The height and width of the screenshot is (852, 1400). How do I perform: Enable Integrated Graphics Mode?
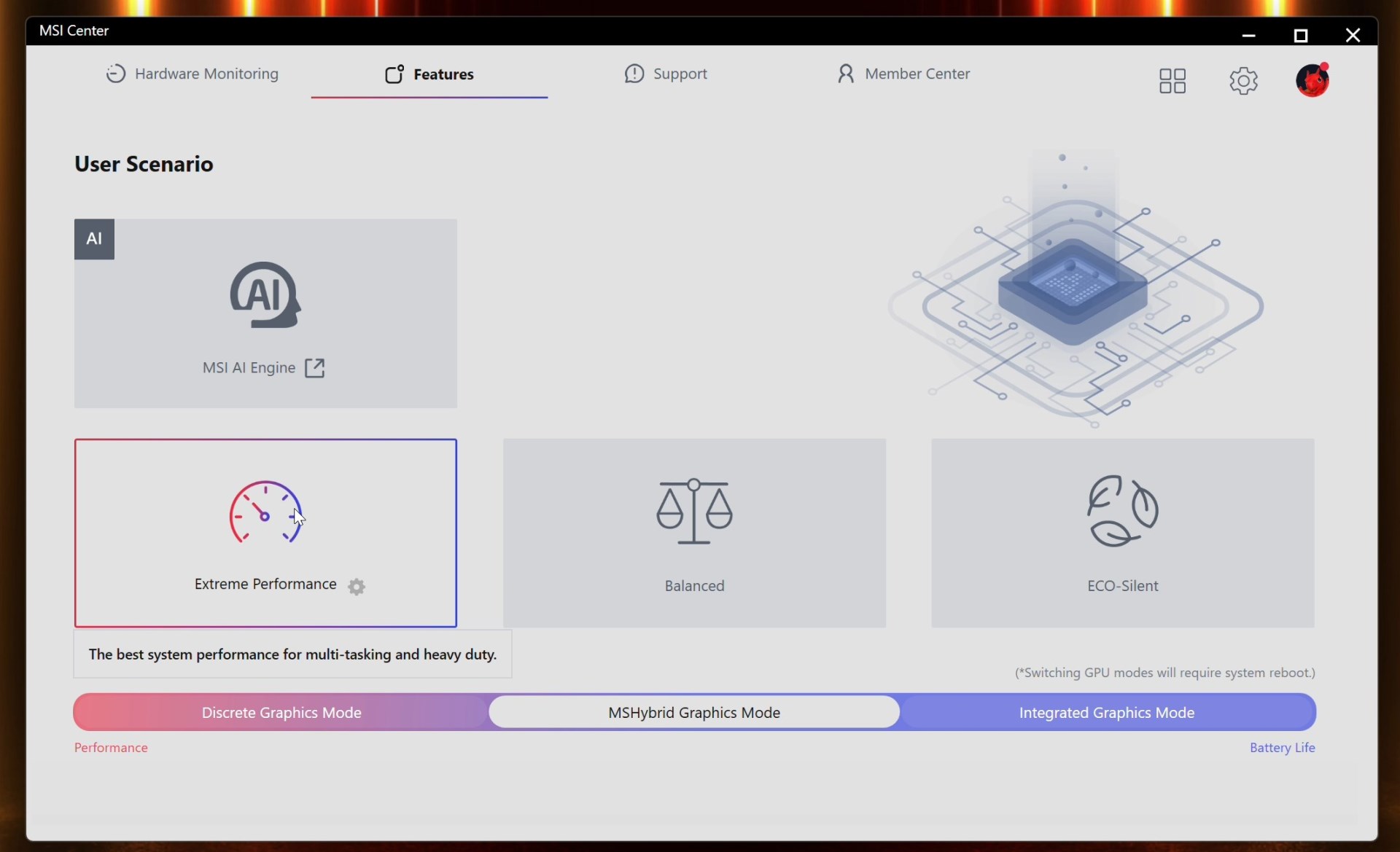tap(1106, 713)
